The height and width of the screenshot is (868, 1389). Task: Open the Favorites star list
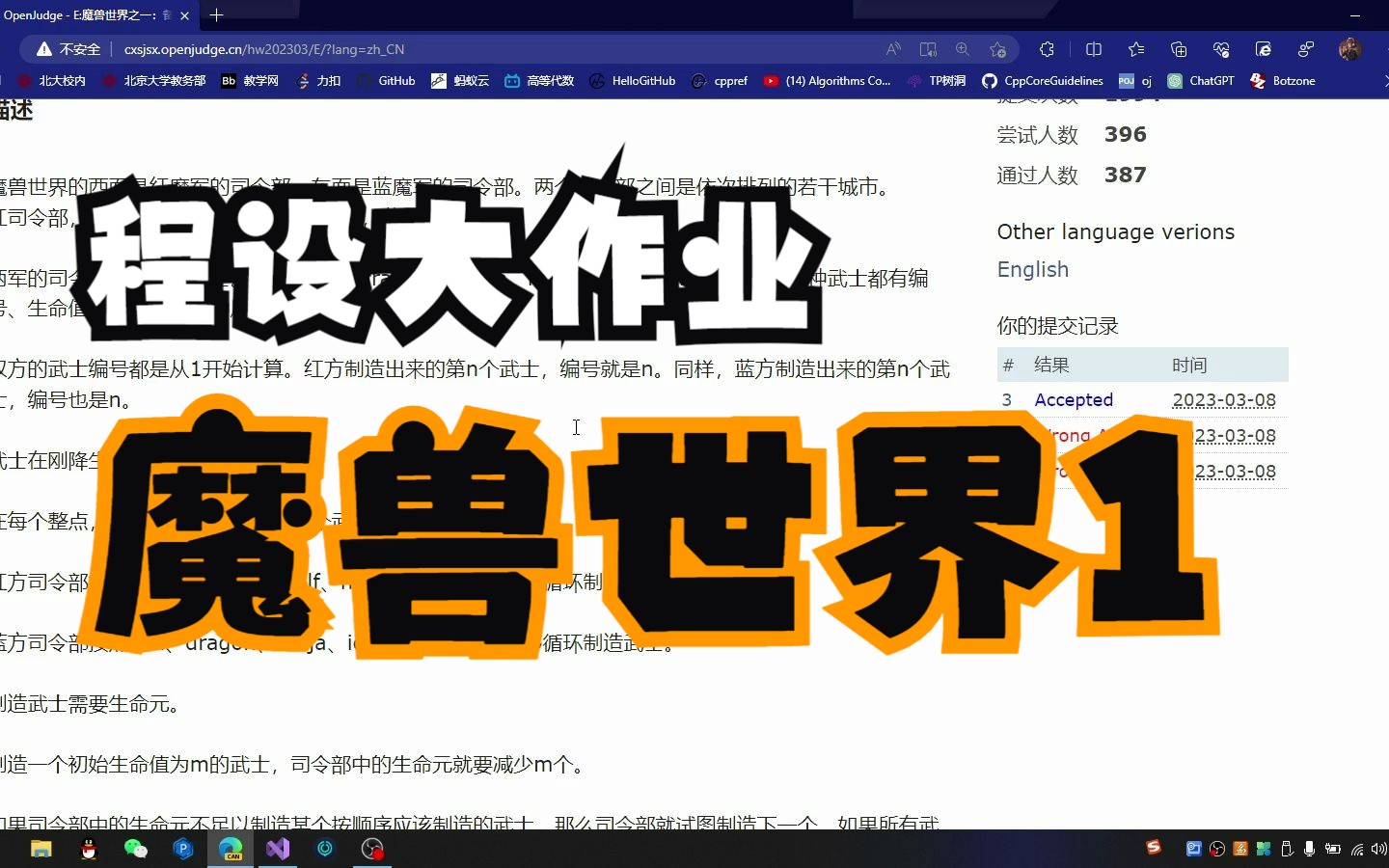1135,49
